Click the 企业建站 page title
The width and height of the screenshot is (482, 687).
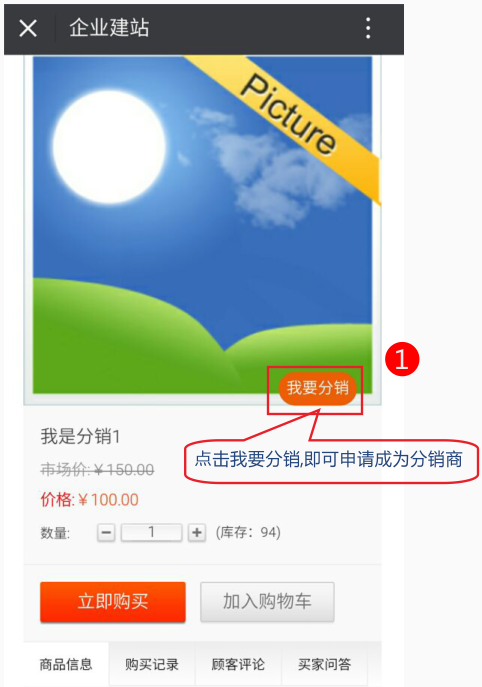point(109,28)
